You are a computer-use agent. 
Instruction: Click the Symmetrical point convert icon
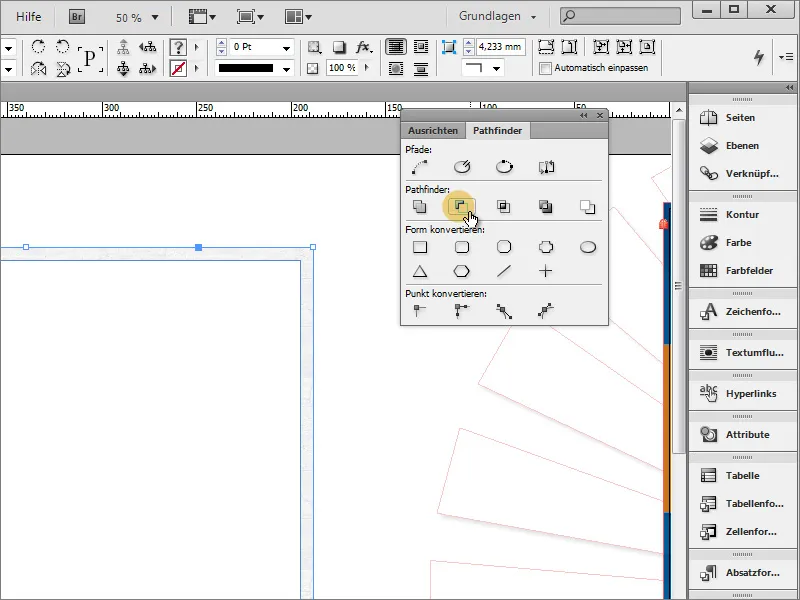546,310
